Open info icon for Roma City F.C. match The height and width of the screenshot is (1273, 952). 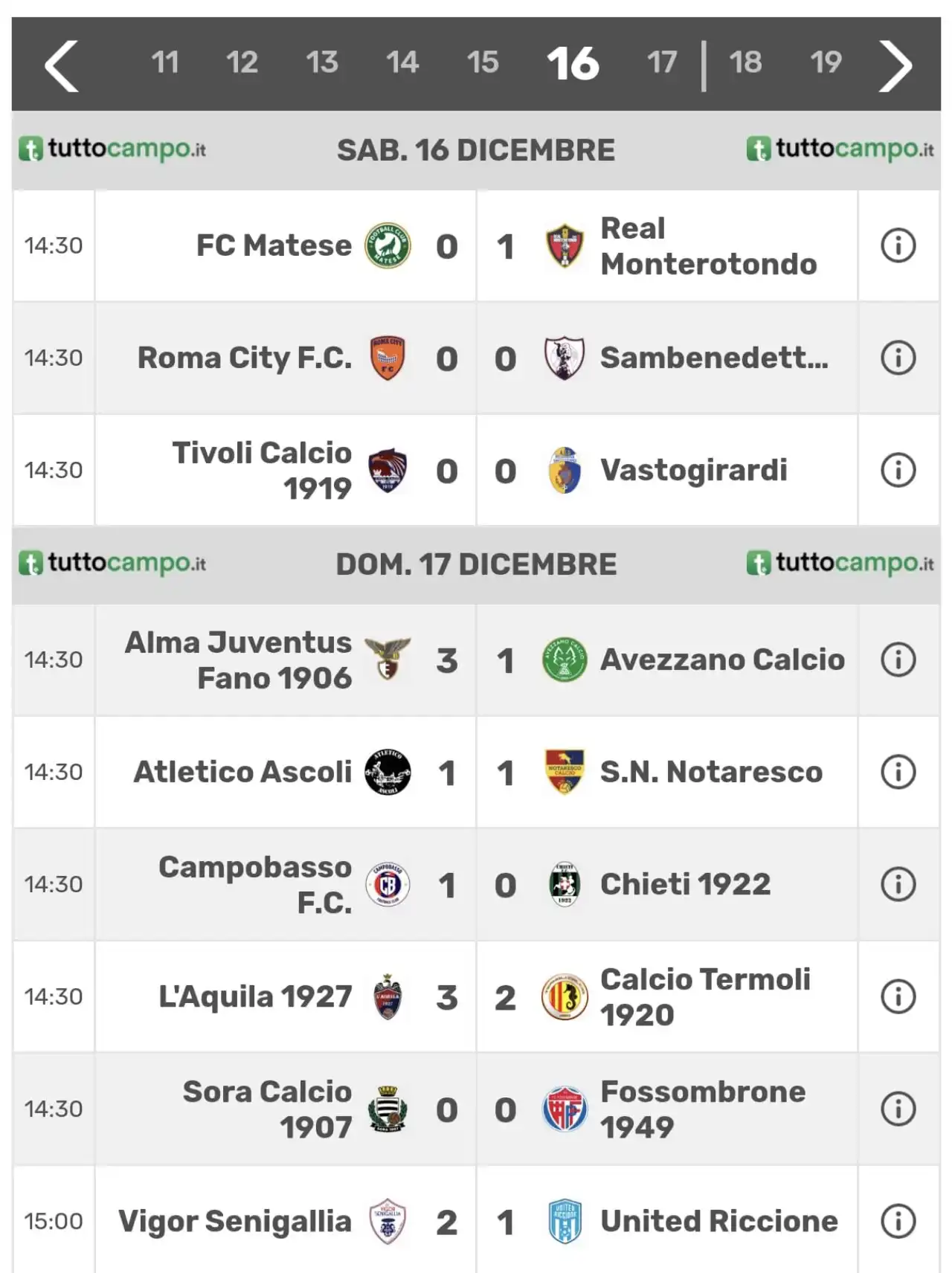point(898,358)
